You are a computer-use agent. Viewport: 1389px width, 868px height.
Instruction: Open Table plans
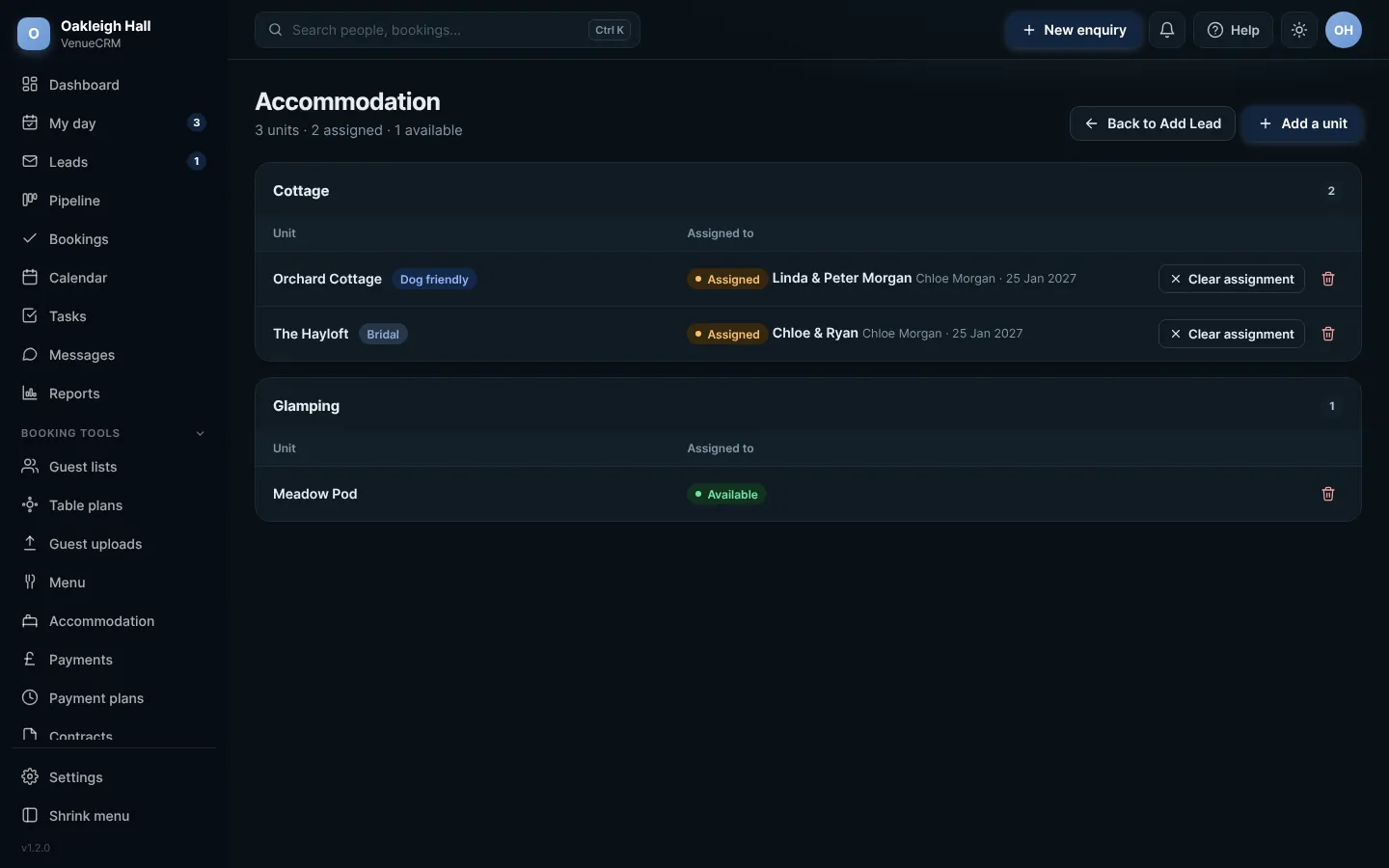[114, 505]
